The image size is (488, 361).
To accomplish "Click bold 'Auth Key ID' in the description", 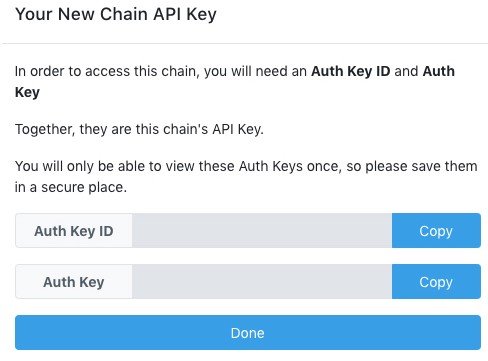I will 350,71.
